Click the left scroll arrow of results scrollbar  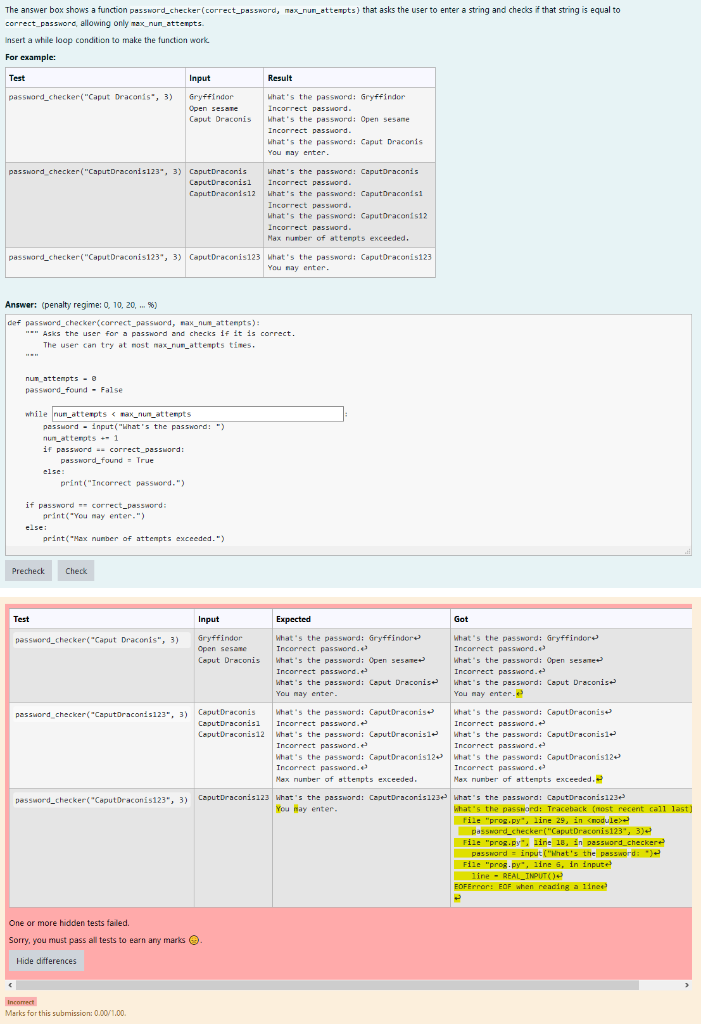click(x=9, y=985)
